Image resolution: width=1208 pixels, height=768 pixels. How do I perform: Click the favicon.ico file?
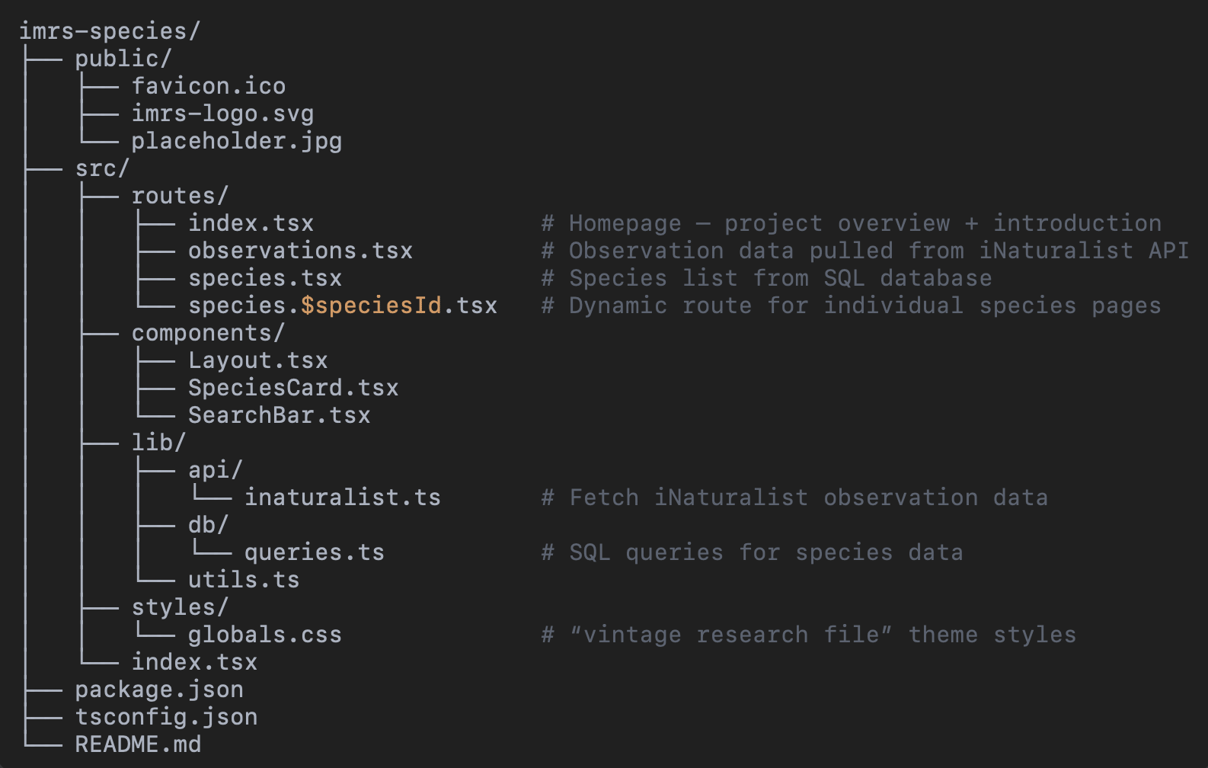point(208,86)
